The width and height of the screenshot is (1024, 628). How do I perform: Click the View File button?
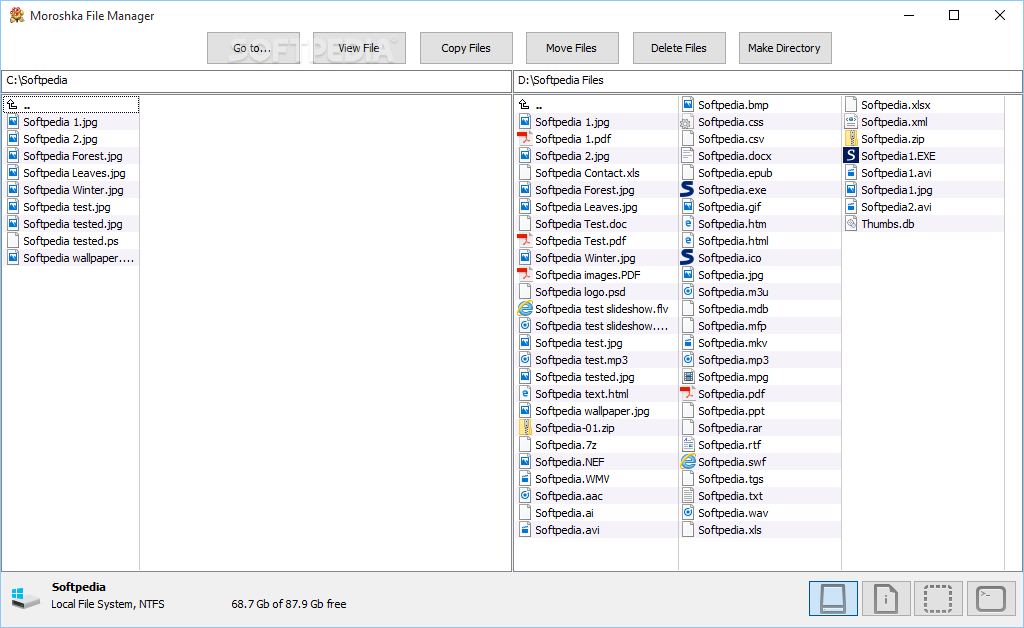coord(359,48)
